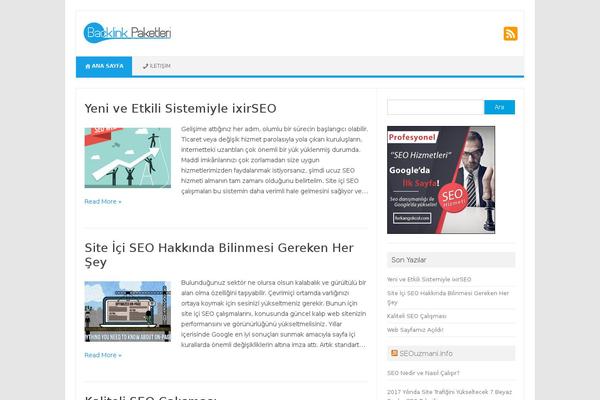The width and height of the screenshot is (600, 400).
Task: Open SEO Nedir ve Nasıl Çalışır feed link
Action: [x=423, y=373]
